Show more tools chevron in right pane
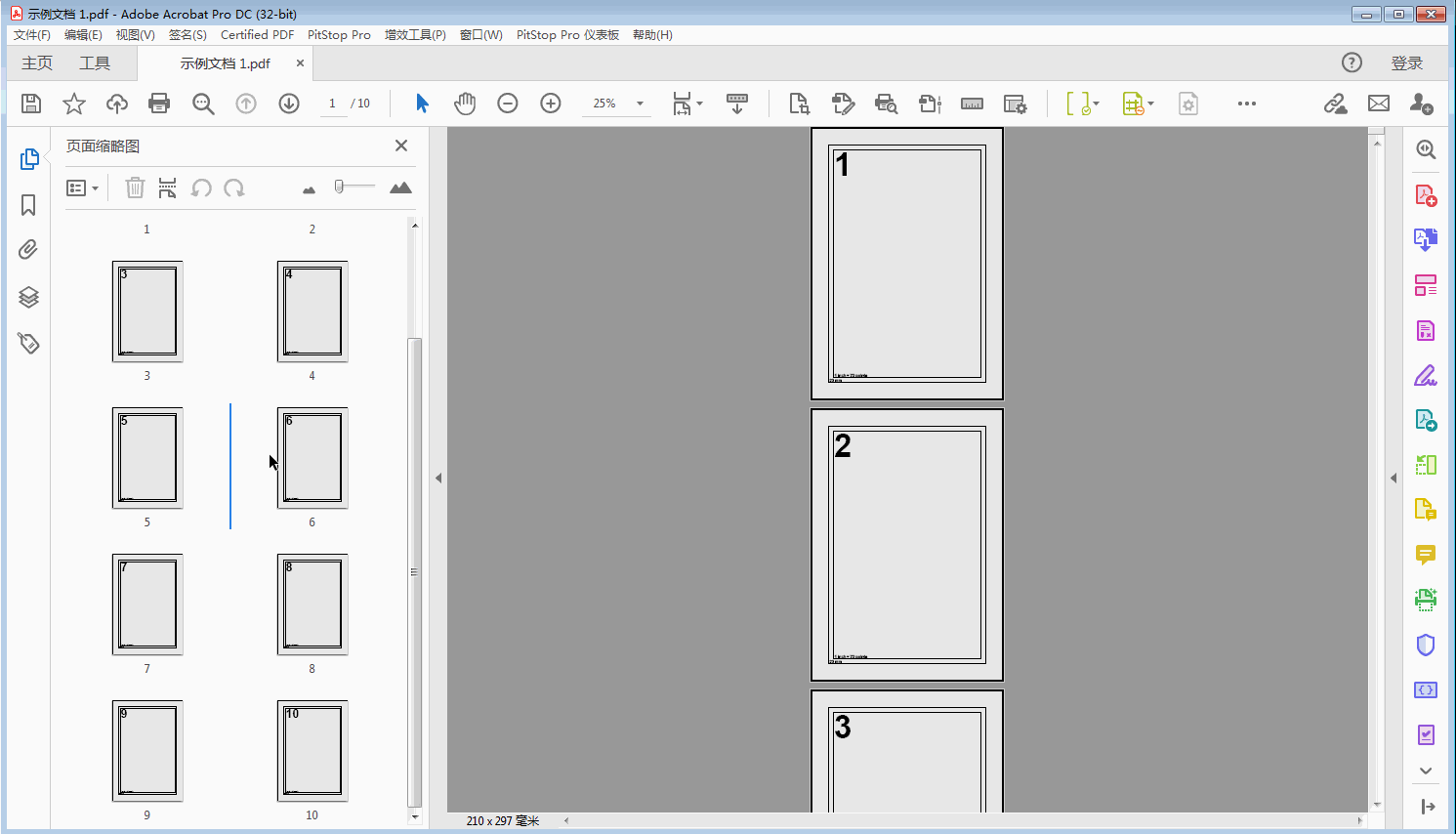The height and width of the screenshot is (834, 1456). [1426, 771]
